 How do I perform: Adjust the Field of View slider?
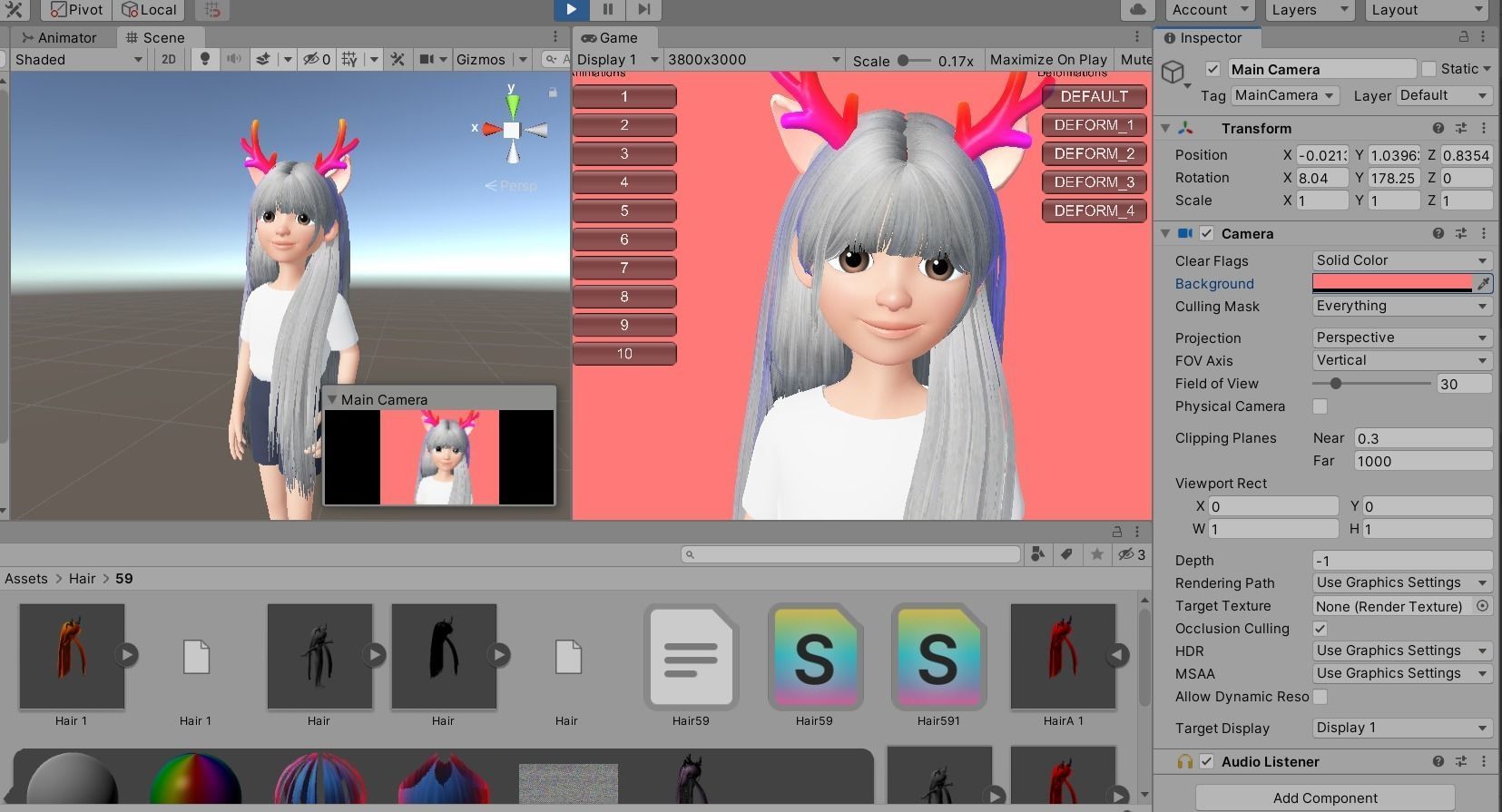[1372, 384]
